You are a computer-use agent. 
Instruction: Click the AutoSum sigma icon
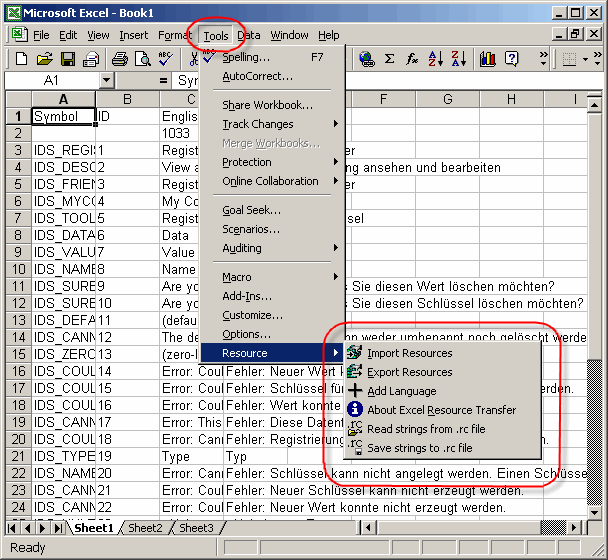coord(389,60)
